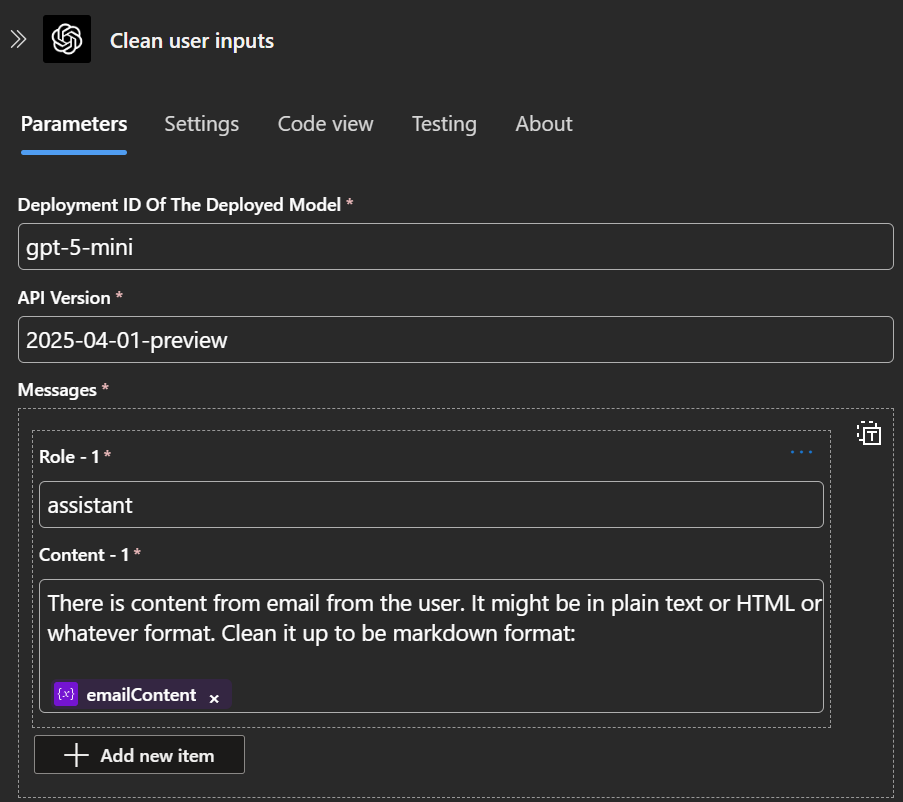903x802 pixels.
Task: Click the Role field containing assistant
Action: 431,505
